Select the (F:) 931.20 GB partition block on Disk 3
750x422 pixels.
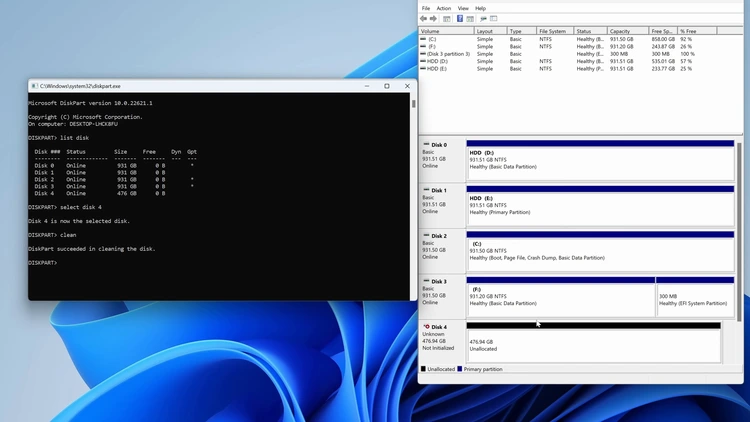coord(561,297)
